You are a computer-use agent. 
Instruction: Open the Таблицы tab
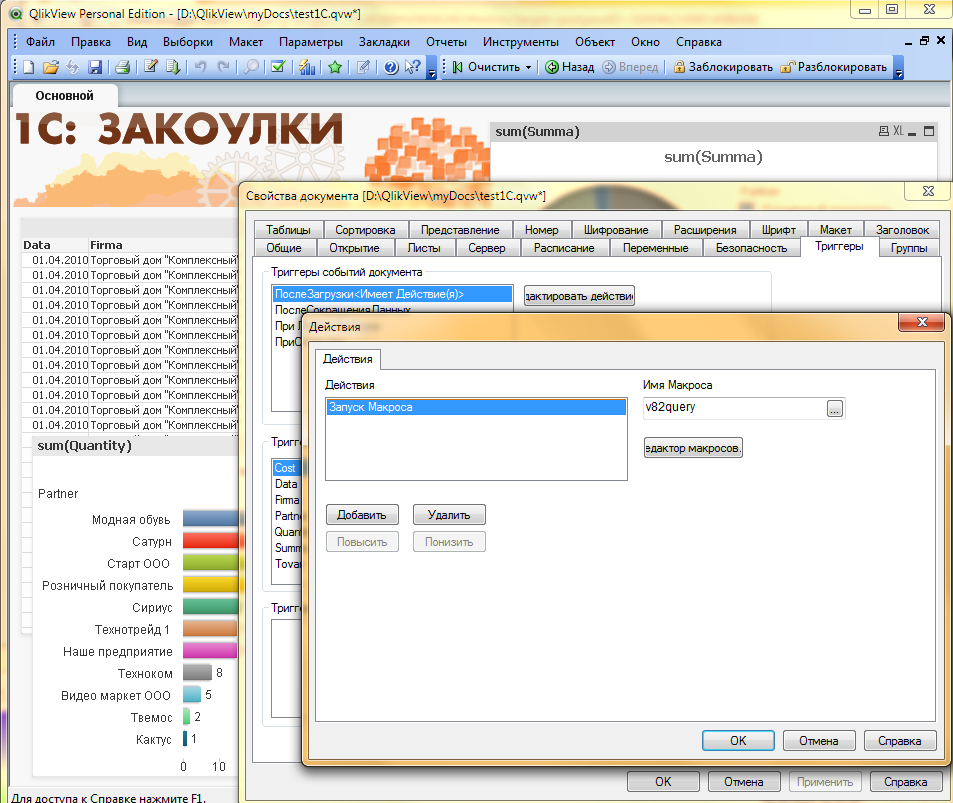(288, 230)
